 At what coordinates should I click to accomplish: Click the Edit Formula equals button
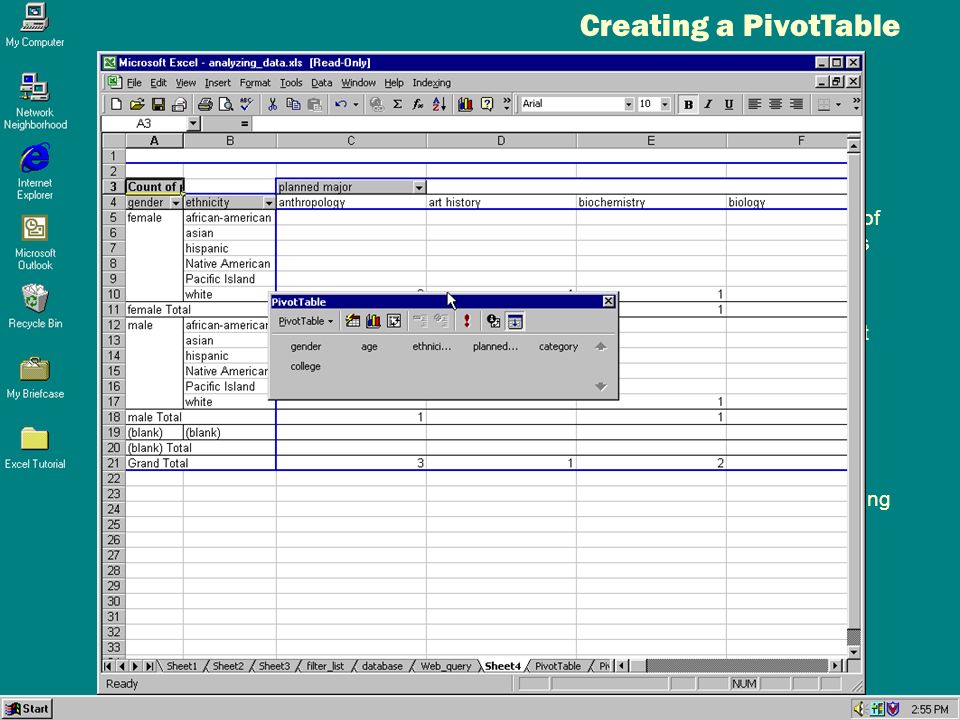tap(244, 124)
